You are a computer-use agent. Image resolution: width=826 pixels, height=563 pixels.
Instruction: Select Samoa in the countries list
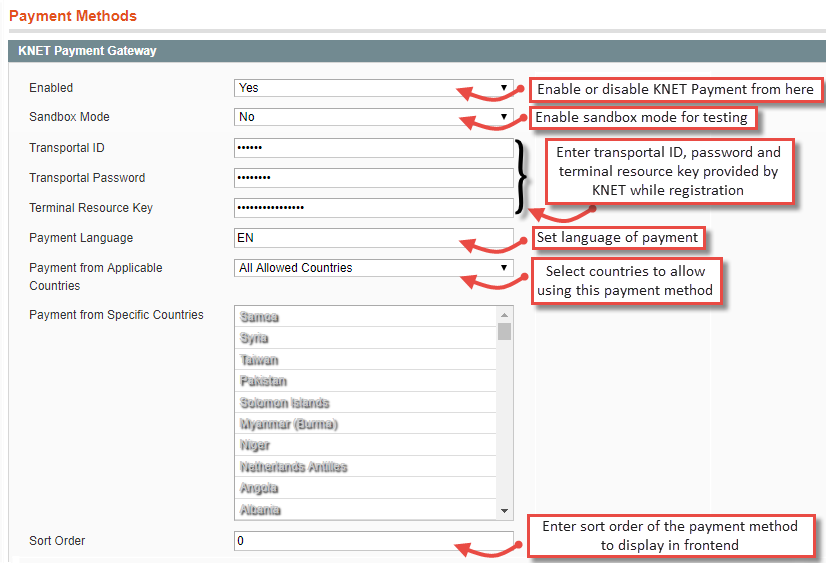pos(366,317)
